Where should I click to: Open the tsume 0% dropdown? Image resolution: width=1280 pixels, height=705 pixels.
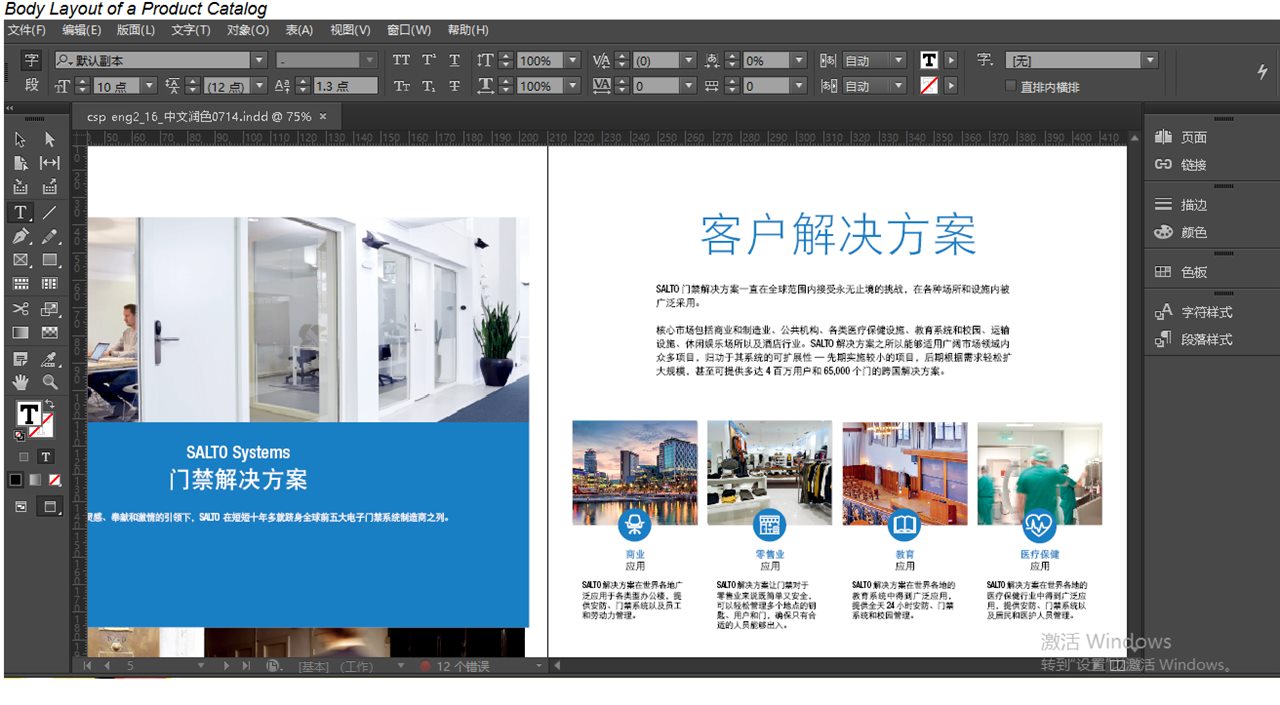[x=799, y=60]
